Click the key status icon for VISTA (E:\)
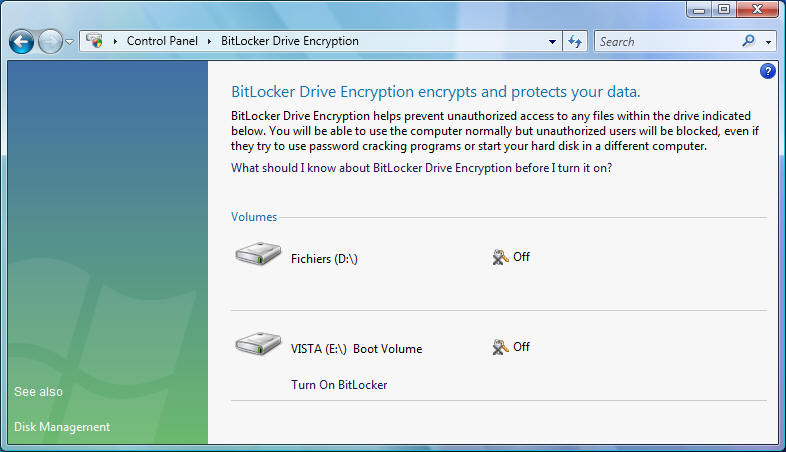786x452 pixels. click(501, 347)
